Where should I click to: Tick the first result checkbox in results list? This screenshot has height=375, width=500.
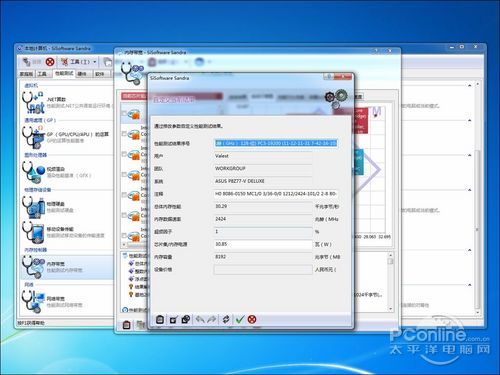coord(124,113)
